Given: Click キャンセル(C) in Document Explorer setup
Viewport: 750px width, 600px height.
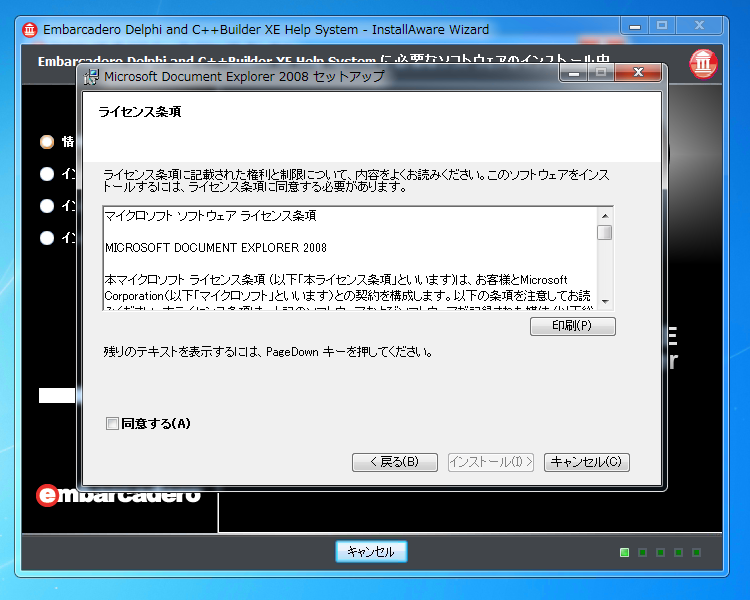Looking at the screenshot, I should point(586,462).
